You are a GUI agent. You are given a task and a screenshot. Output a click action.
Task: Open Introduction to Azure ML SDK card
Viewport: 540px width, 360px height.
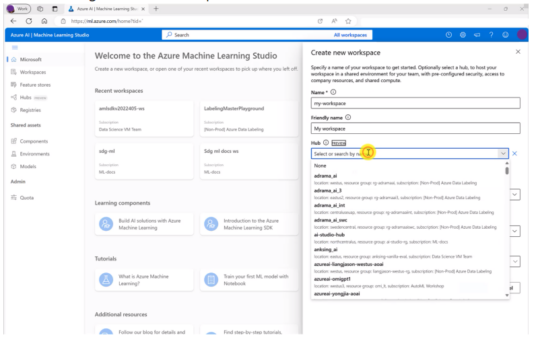click(249, 224)
